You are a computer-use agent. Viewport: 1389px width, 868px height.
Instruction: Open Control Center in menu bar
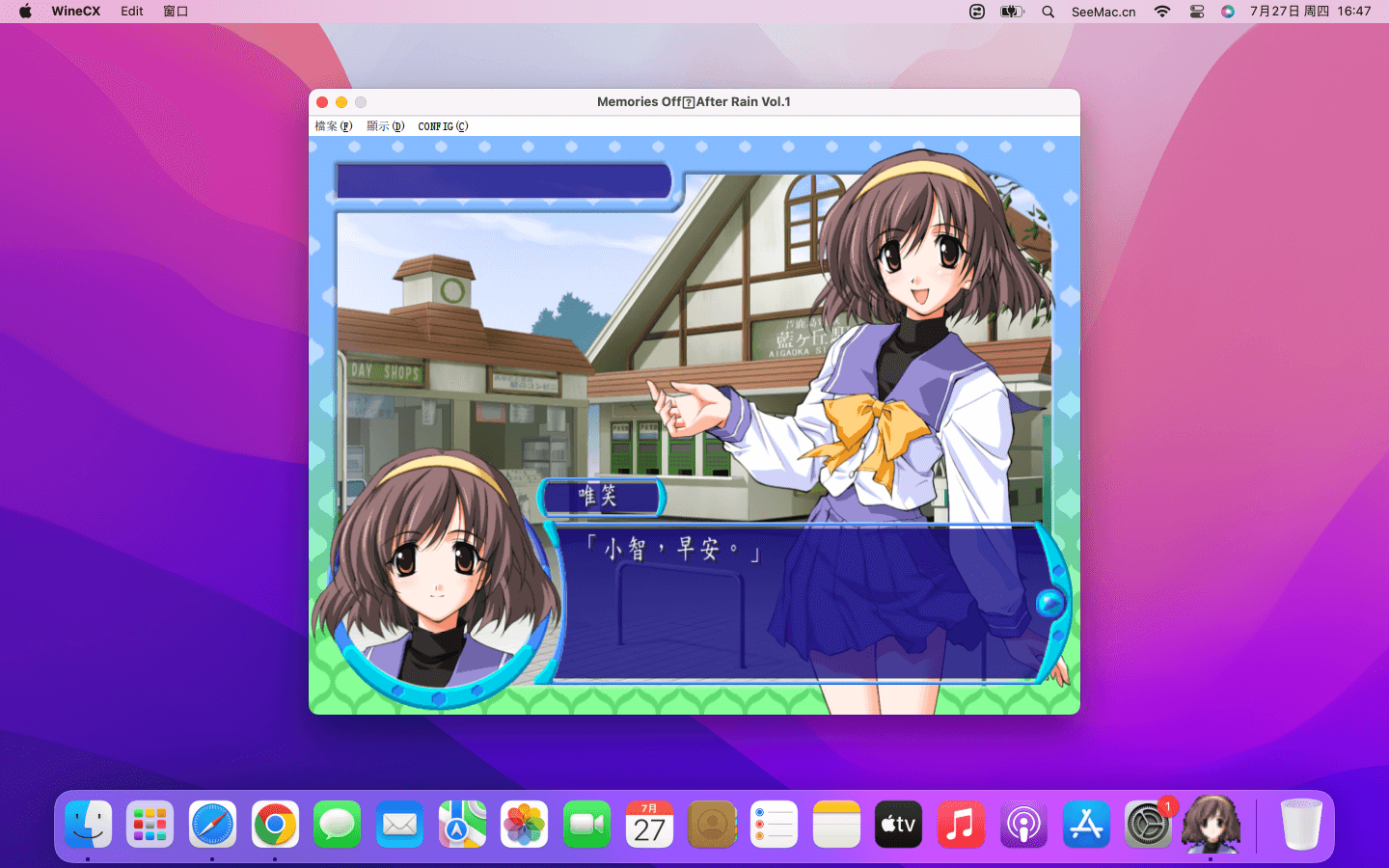[1197, 12]
